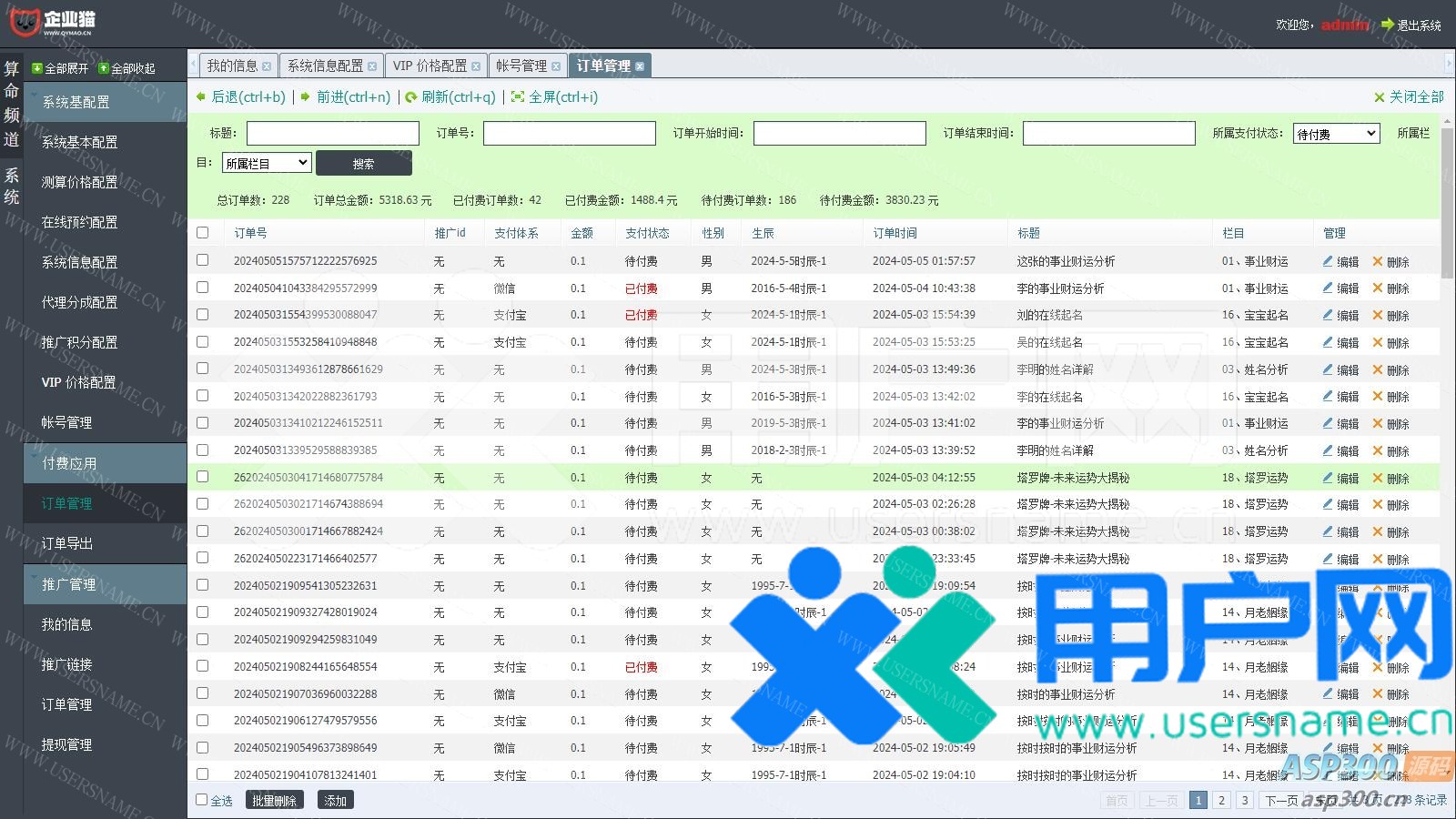Click delete X icon for second order row
1456x819 pixels.
(1378, 288)
